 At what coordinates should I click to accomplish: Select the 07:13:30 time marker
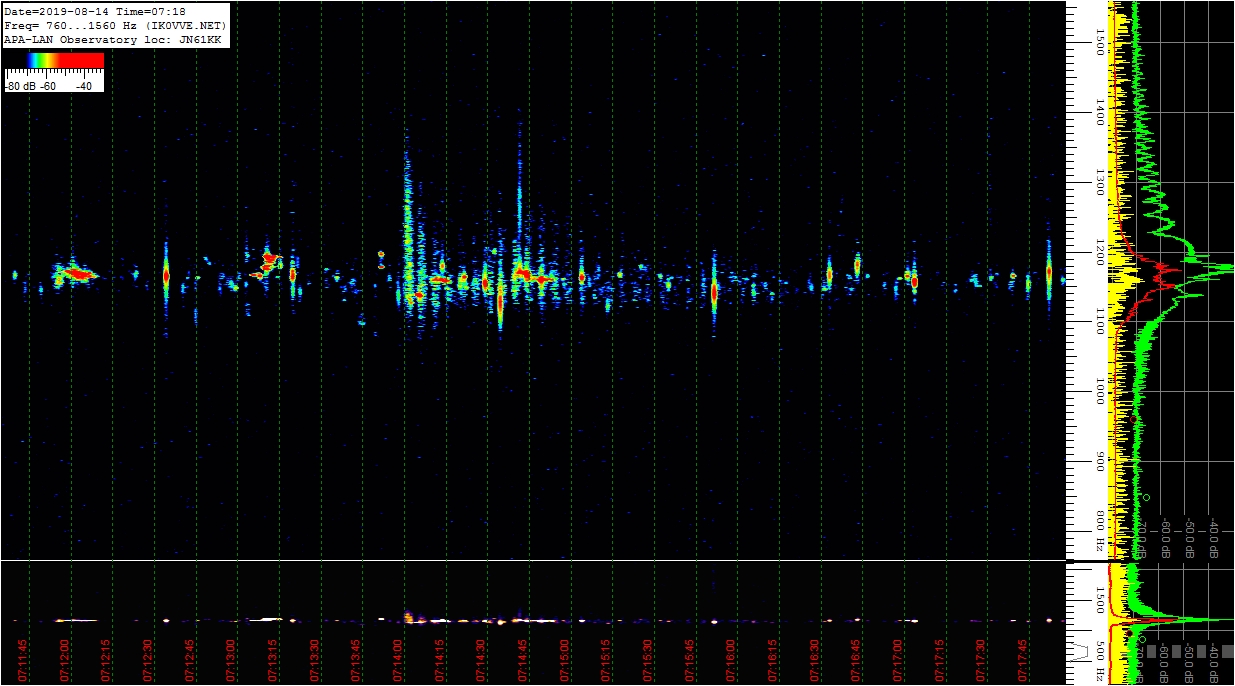point(314,660)
